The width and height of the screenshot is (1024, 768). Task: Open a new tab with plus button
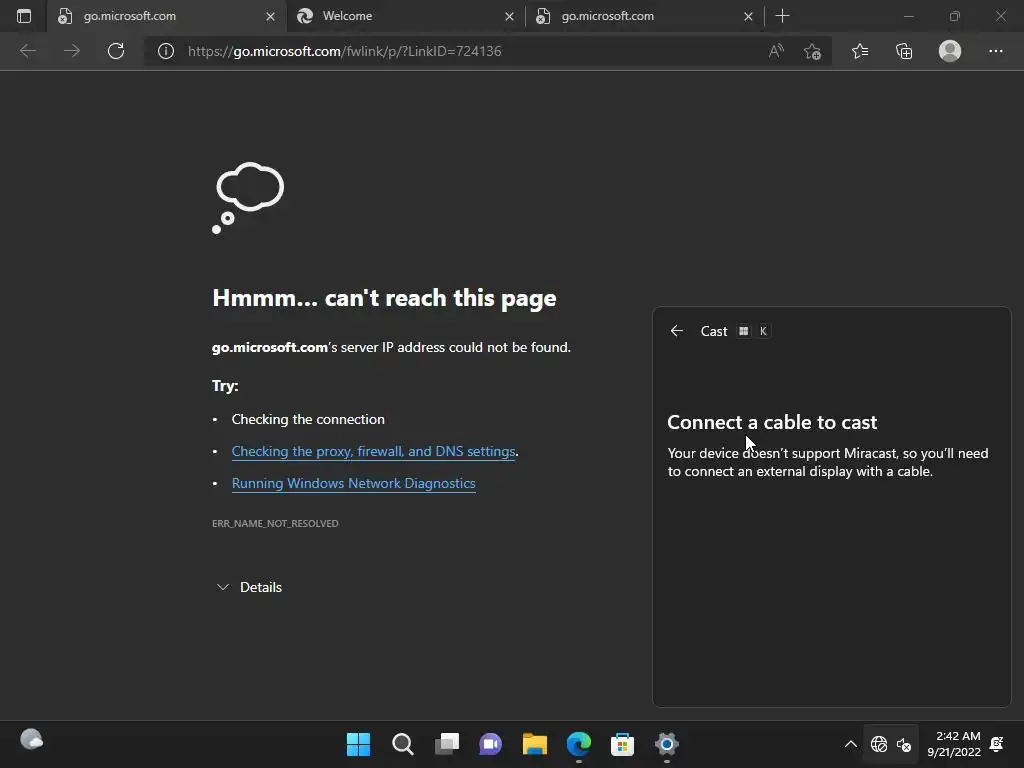[x=782, y=16]
